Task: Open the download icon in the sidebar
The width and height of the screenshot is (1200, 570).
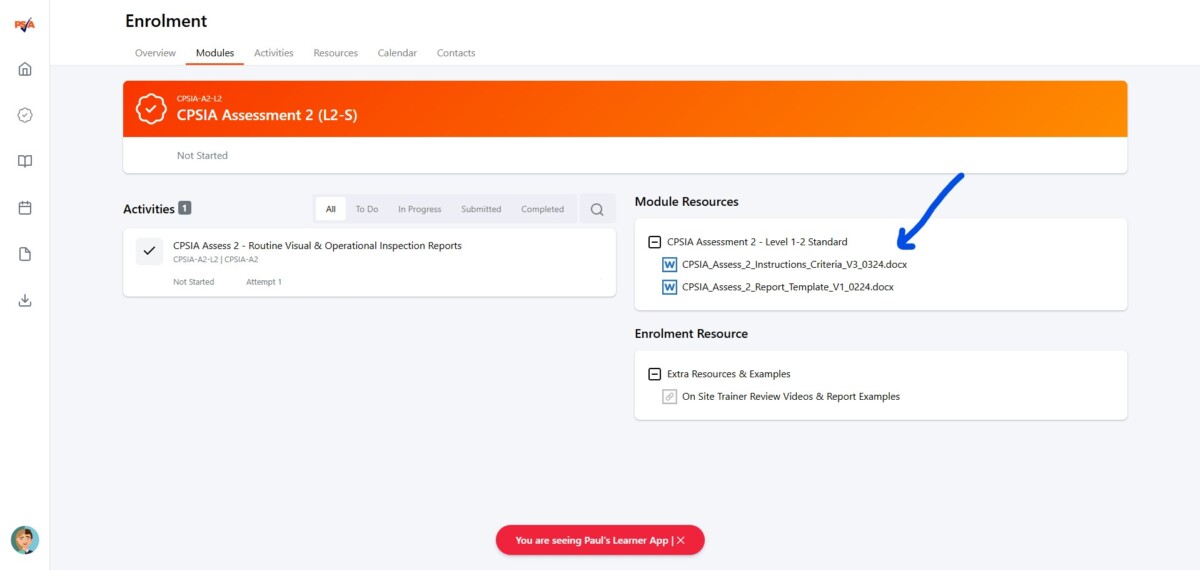Action: [25, 300]
